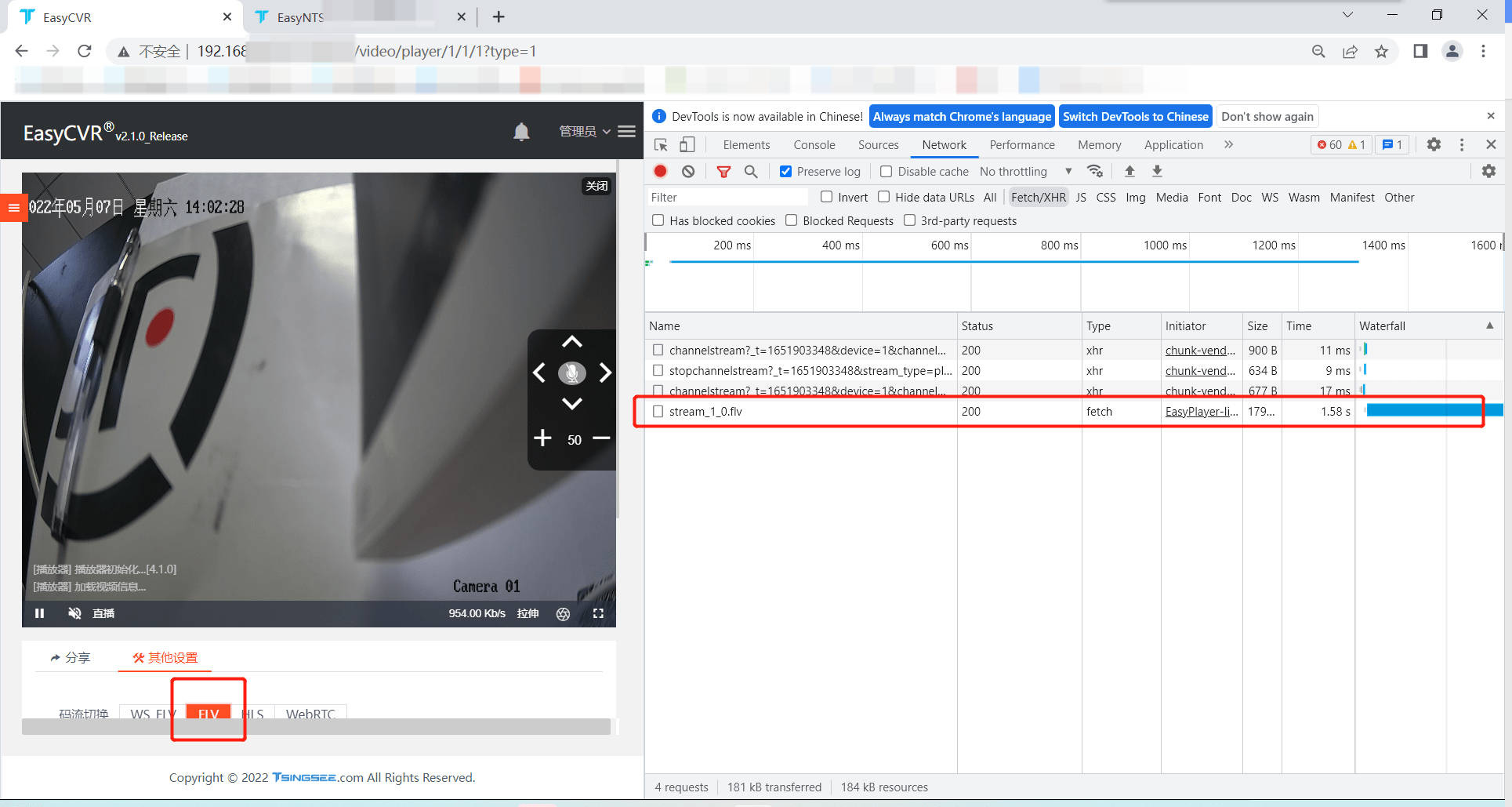Enter fullscreen video mode
The width and height of the screenshot is (1512, 807).
[x=598, y=614]
